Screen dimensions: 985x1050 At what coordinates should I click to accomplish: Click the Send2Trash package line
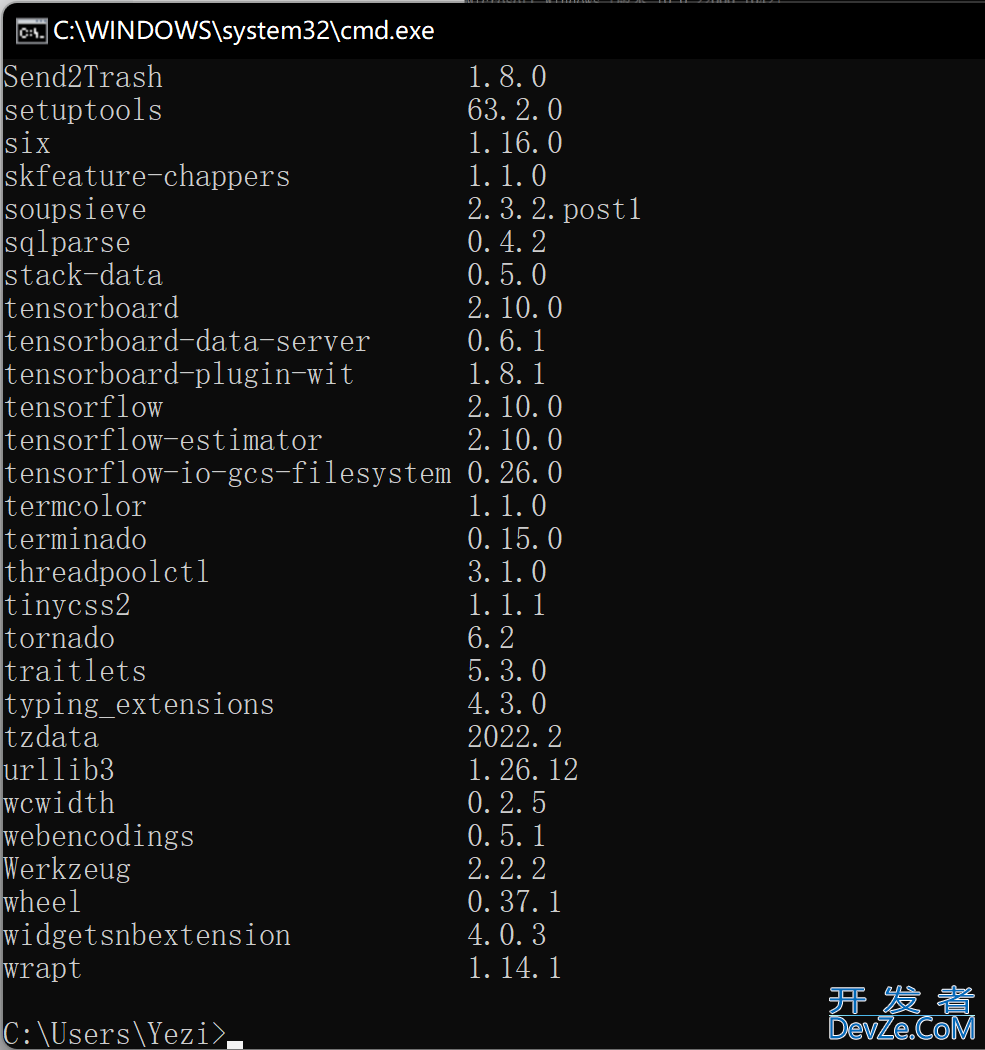275,77
